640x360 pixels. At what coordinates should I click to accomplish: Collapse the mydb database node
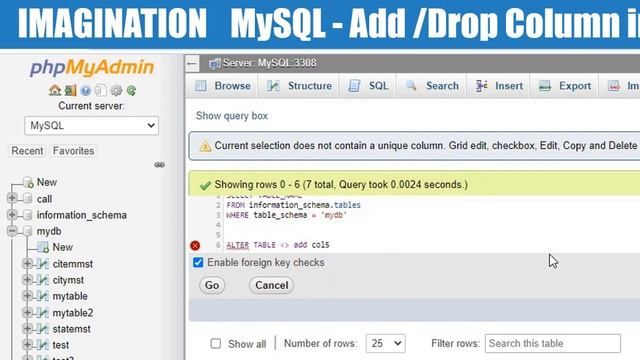click(12, 231)
